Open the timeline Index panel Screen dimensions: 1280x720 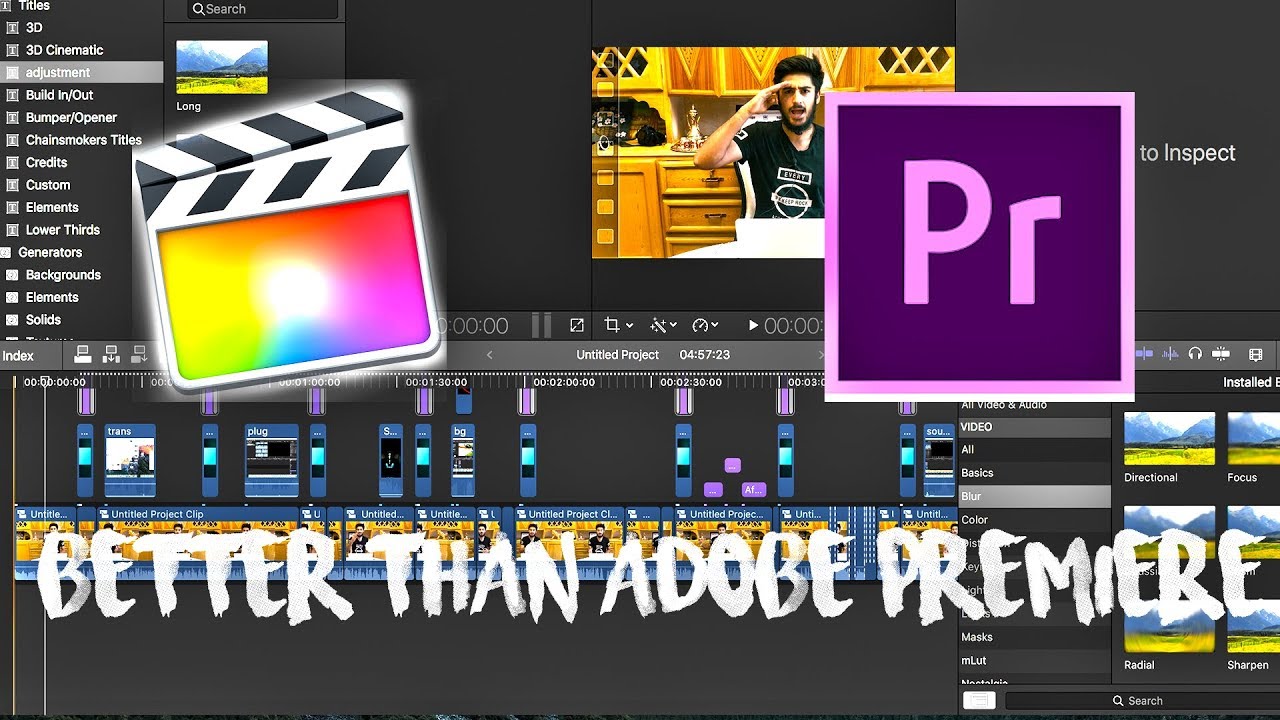18,355
